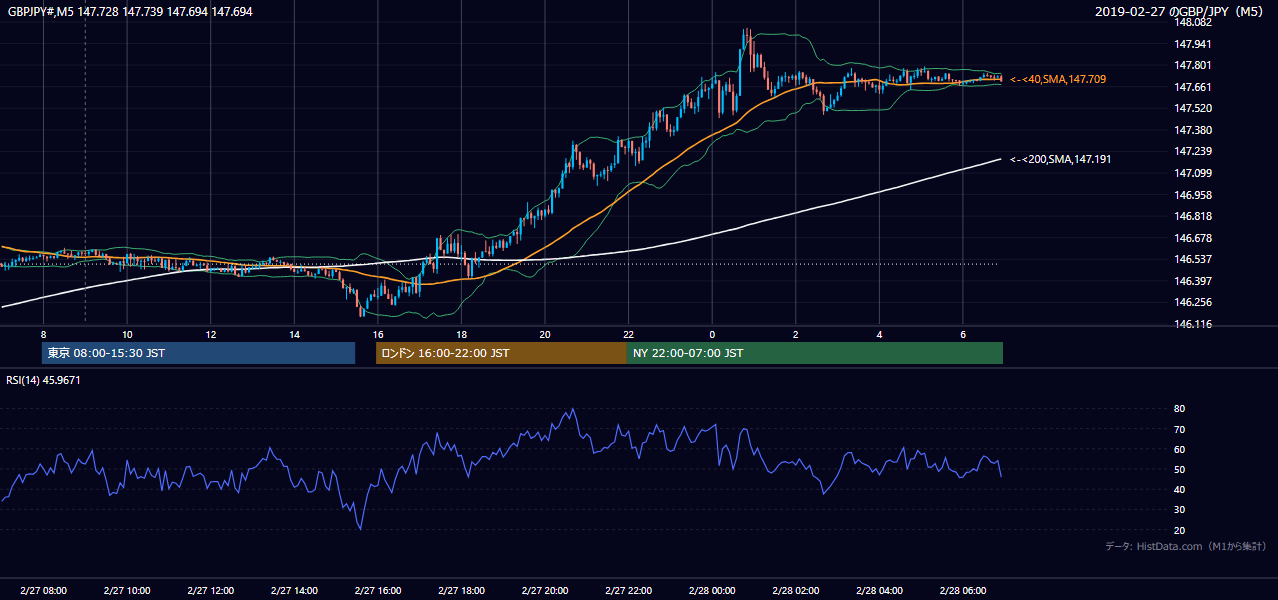Click the 2/27 14:00 date label
Screen dimensions: 1278x600
click(x=294, y=591)
